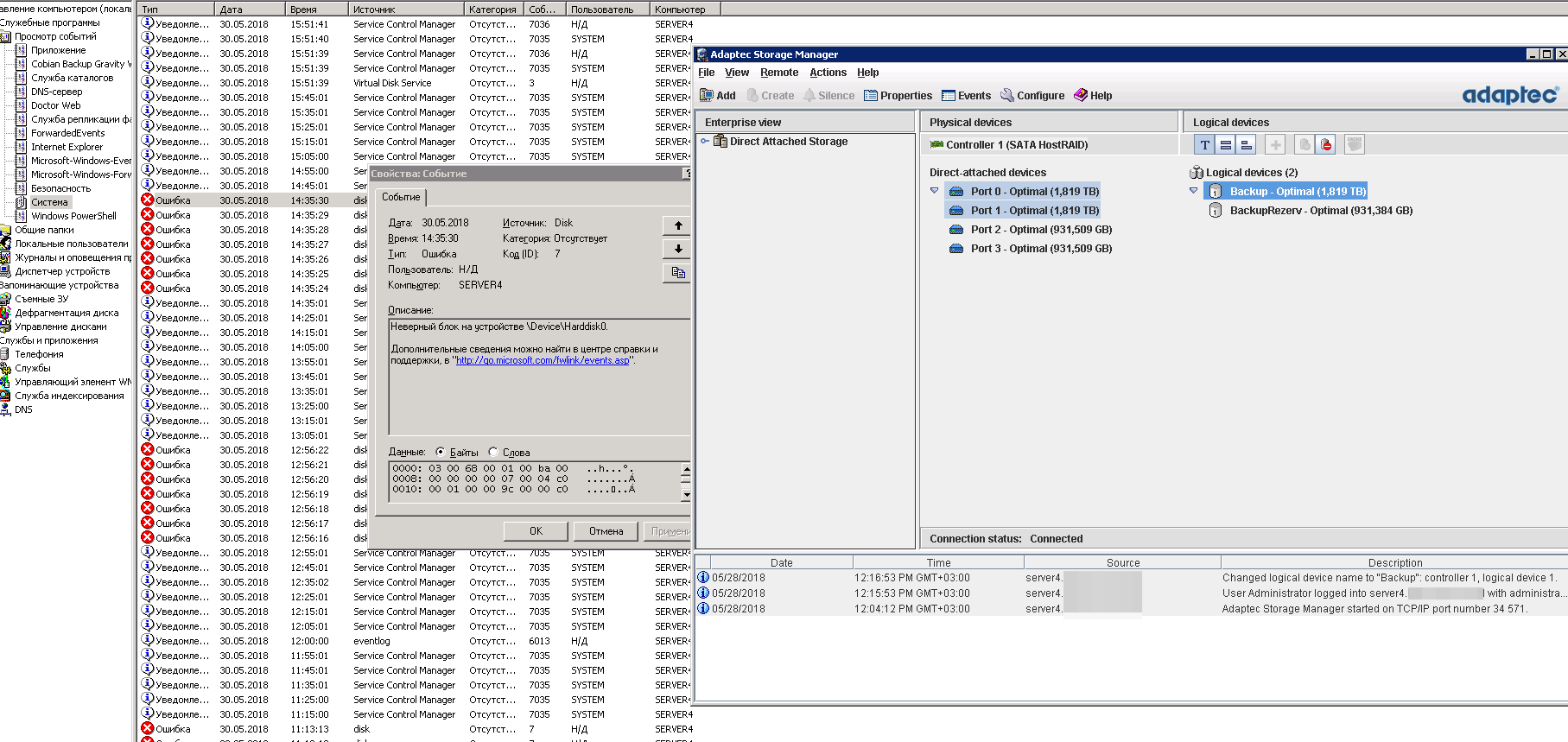Select the BackupRezerv logical device icon
This screenshot has width=1568, height=742.
[x=1216, y=211]
